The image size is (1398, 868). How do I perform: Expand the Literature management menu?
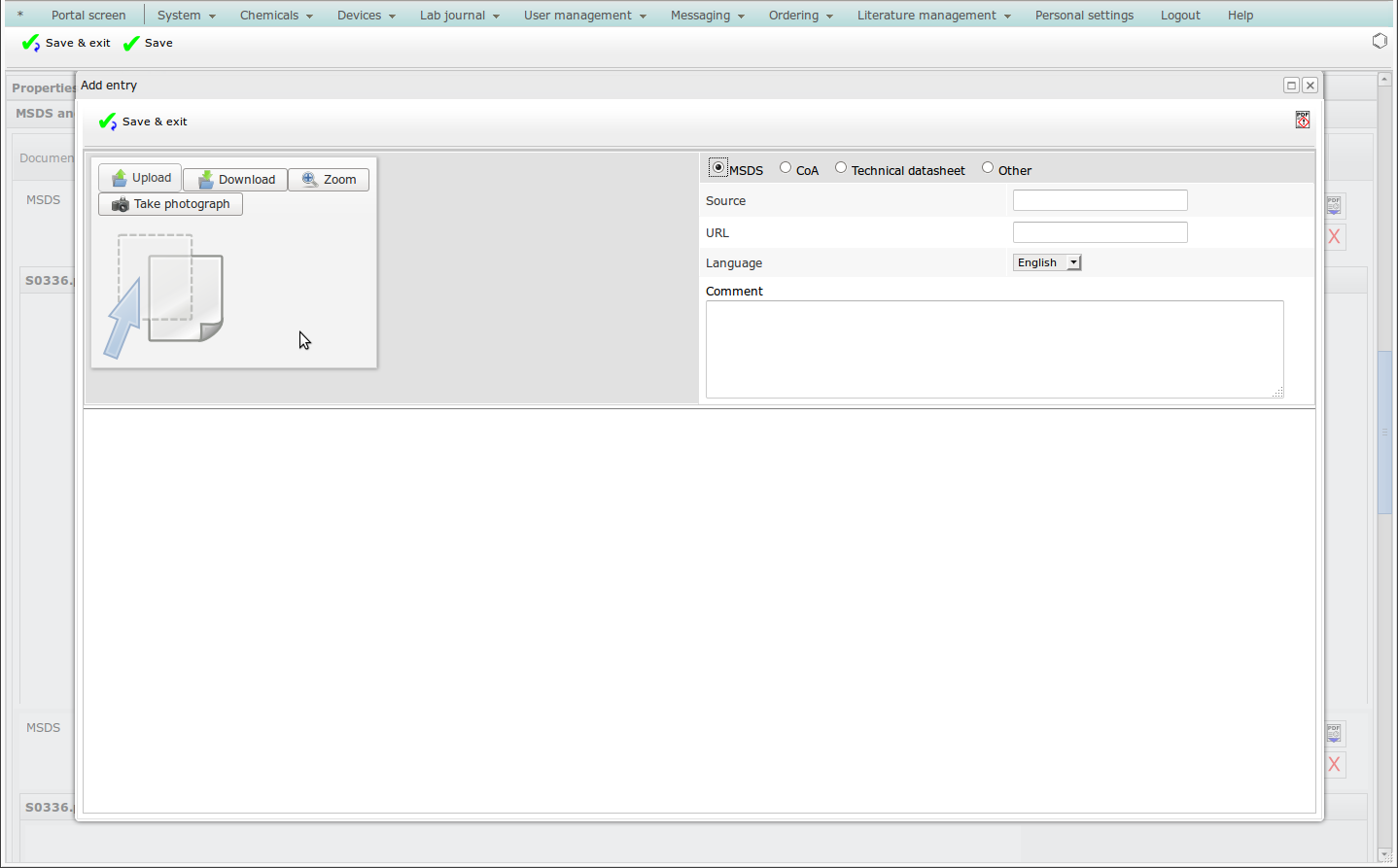[x=933, y=16]
